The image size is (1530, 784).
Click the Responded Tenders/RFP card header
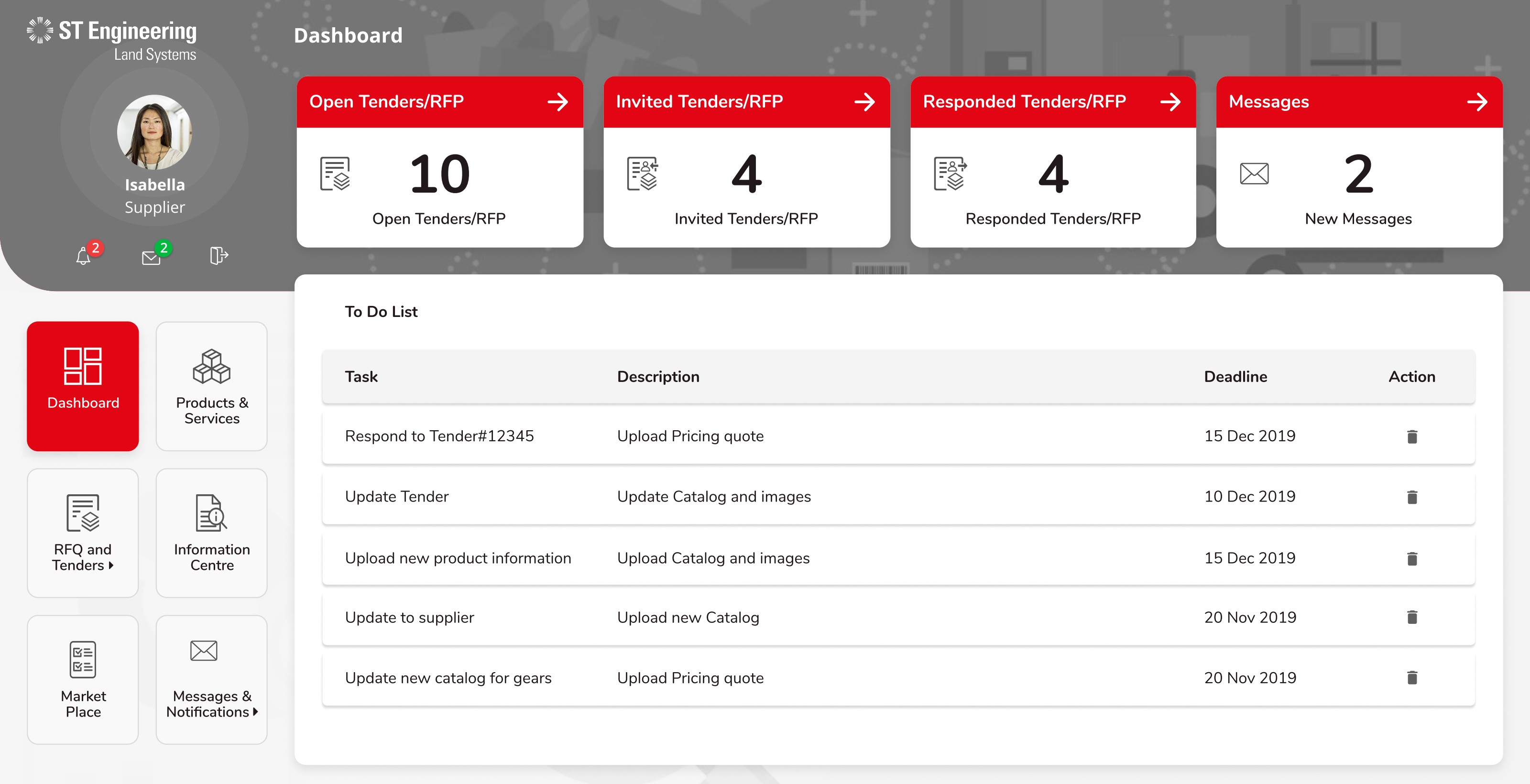pos(1052,101)
